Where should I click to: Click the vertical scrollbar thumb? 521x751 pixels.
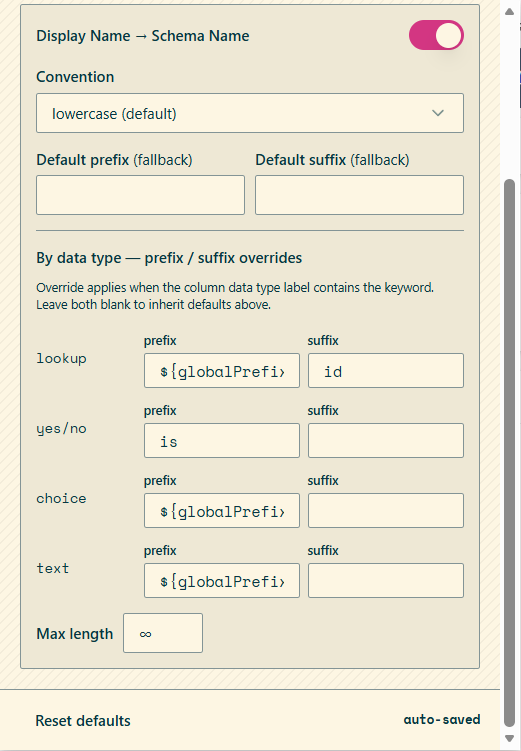510,453
